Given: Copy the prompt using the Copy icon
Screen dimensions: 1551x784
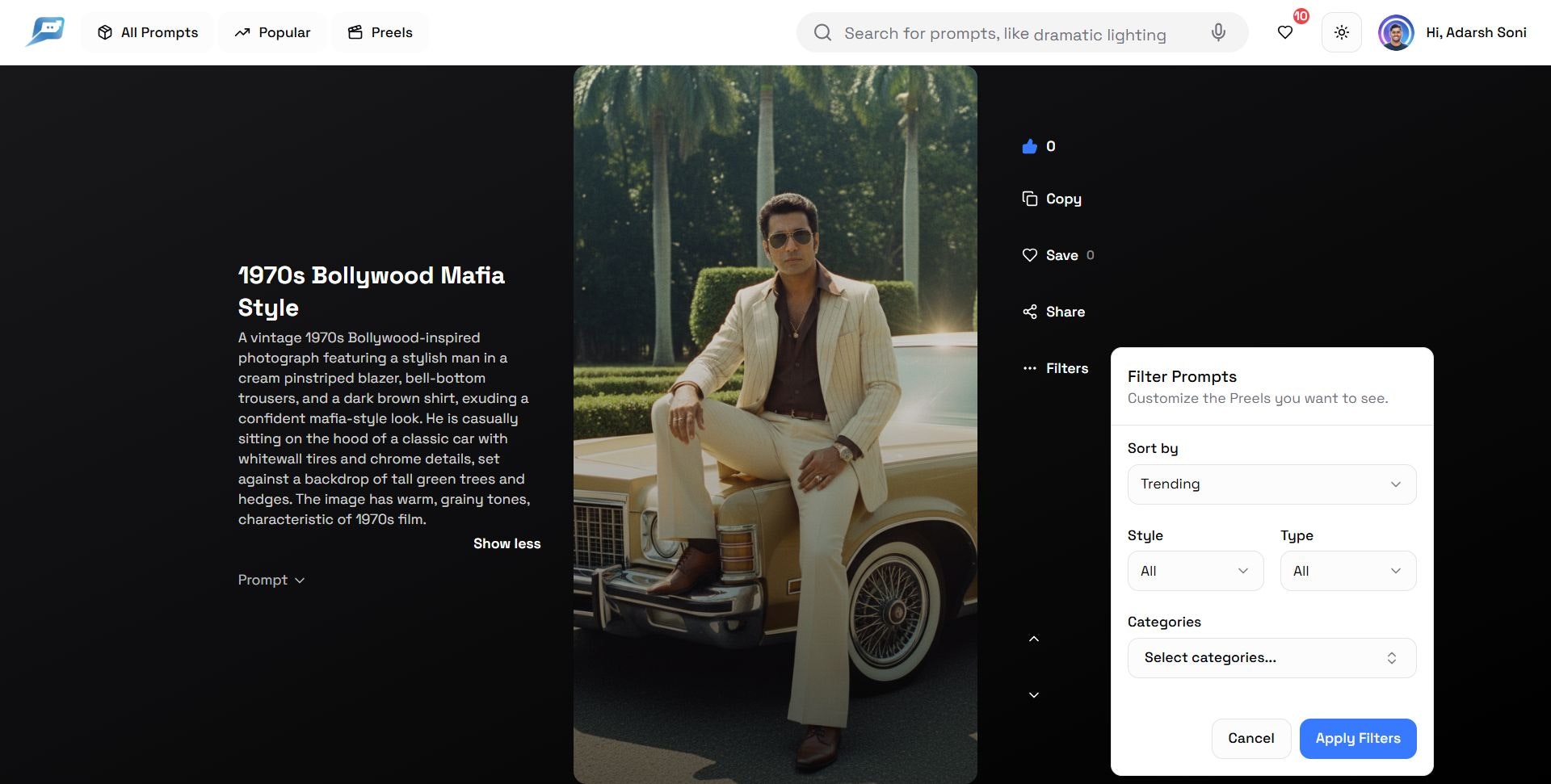Looking at the screenshot, I should pyautogui.click(x=1029, y=199).
